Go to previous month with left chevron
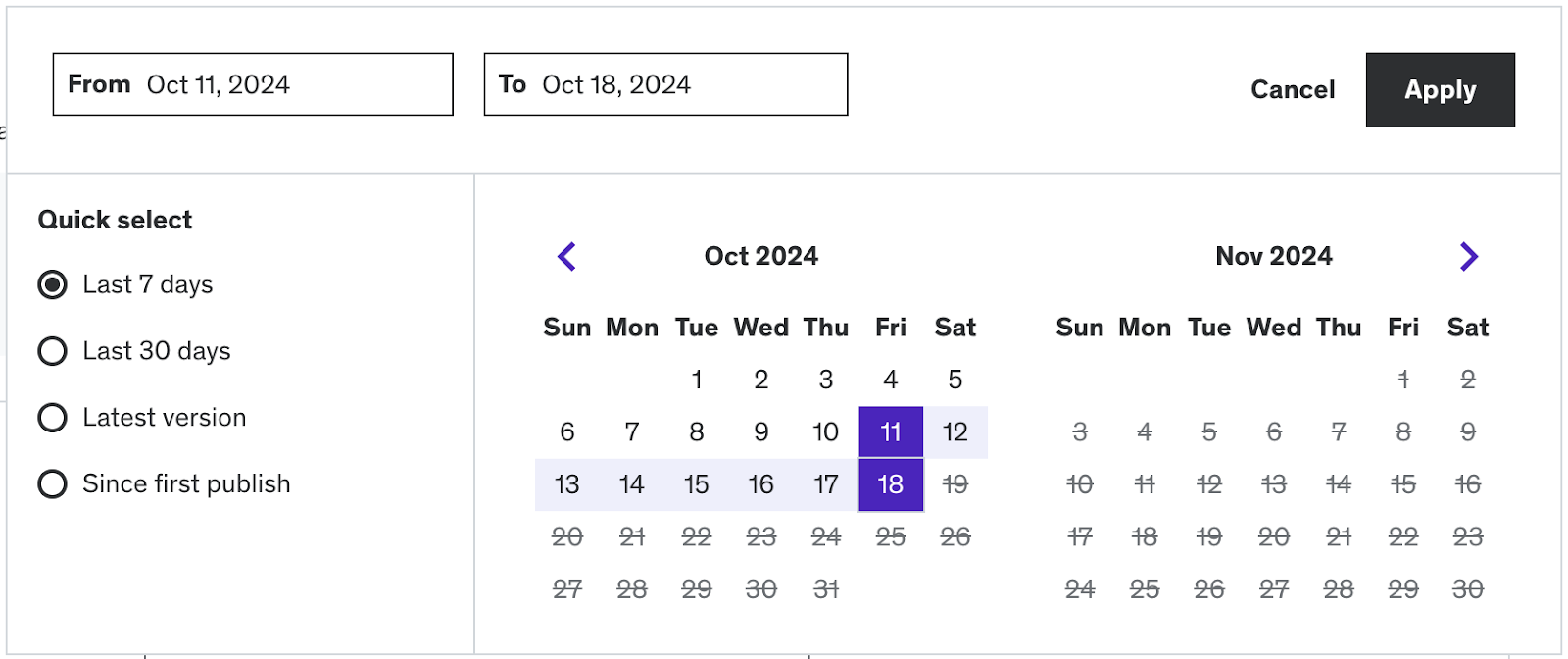The image size is (1568, 659). (x=566, y=257)
